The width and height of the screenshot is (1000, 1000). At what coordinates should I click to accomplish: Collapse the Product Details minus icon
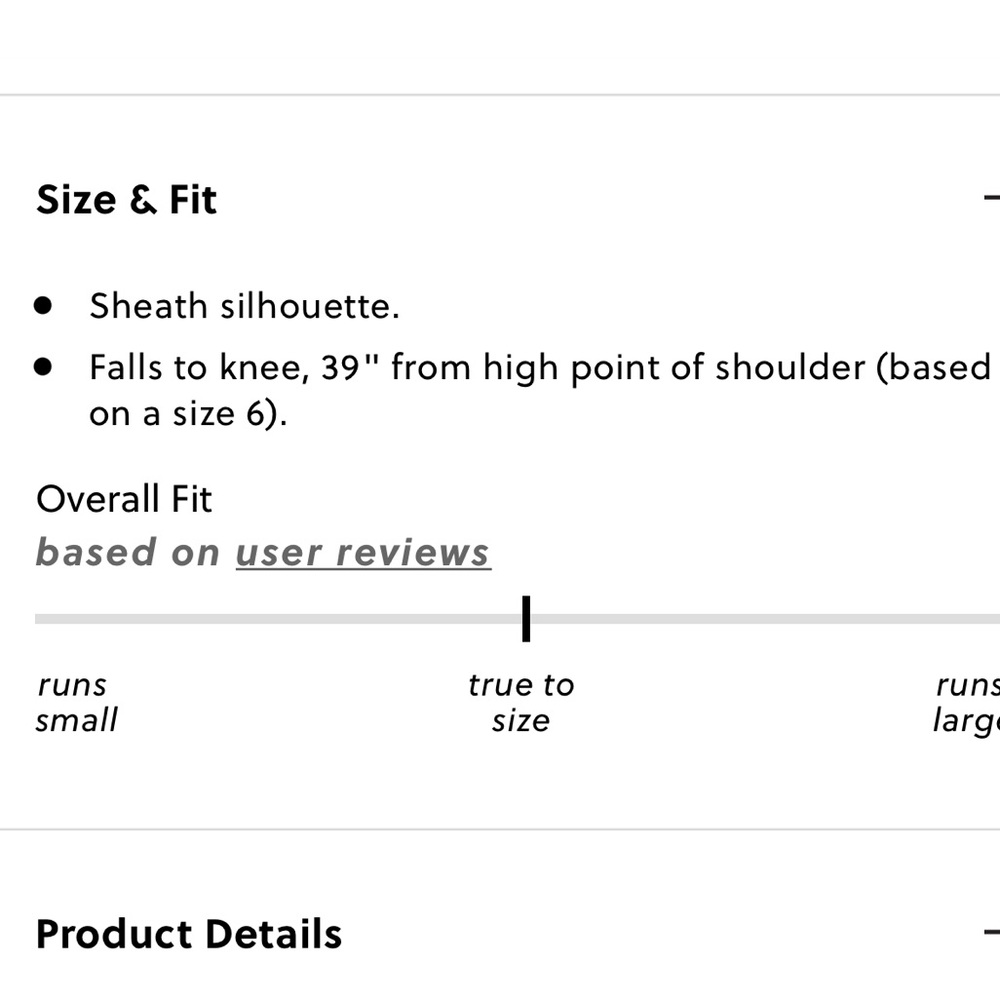tap(992, 933)
